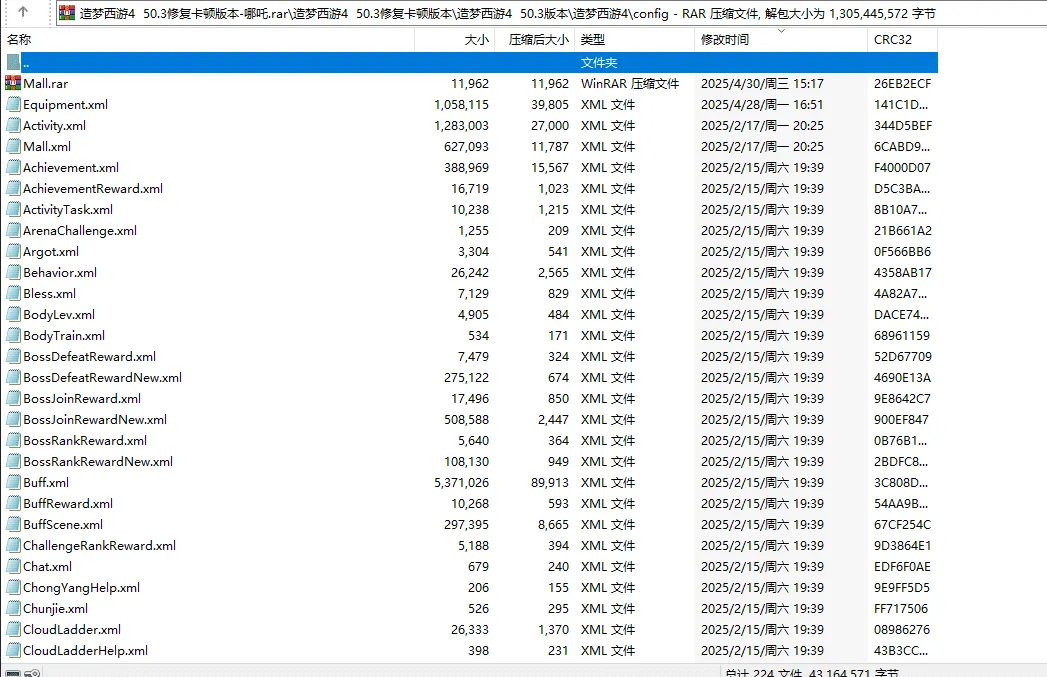Viewport: 1047px width, 677px height.
Task: Click the drive icon in the status bar
Action: point(13,673)
